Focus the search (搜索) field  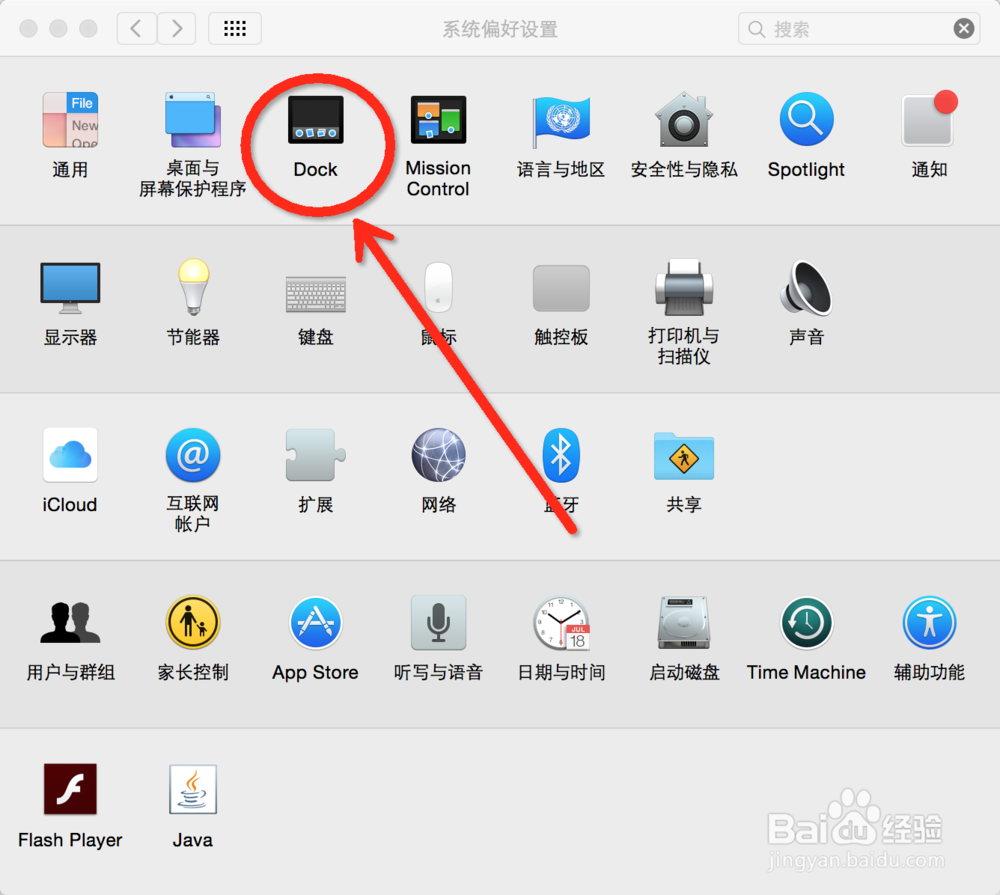coord(858,29)
